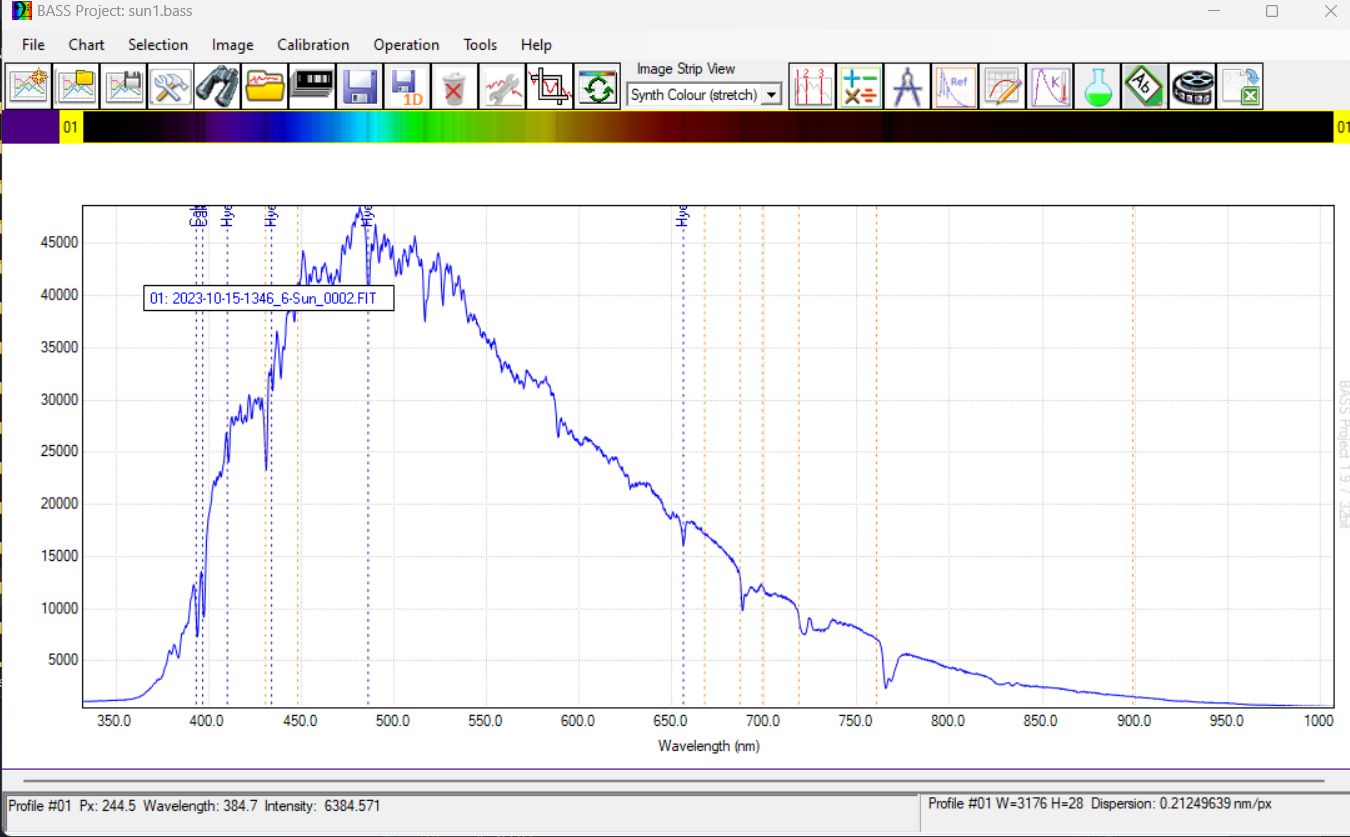
Task: Save as 1D using the floppy 1D icon
Action: click(406, 87)
